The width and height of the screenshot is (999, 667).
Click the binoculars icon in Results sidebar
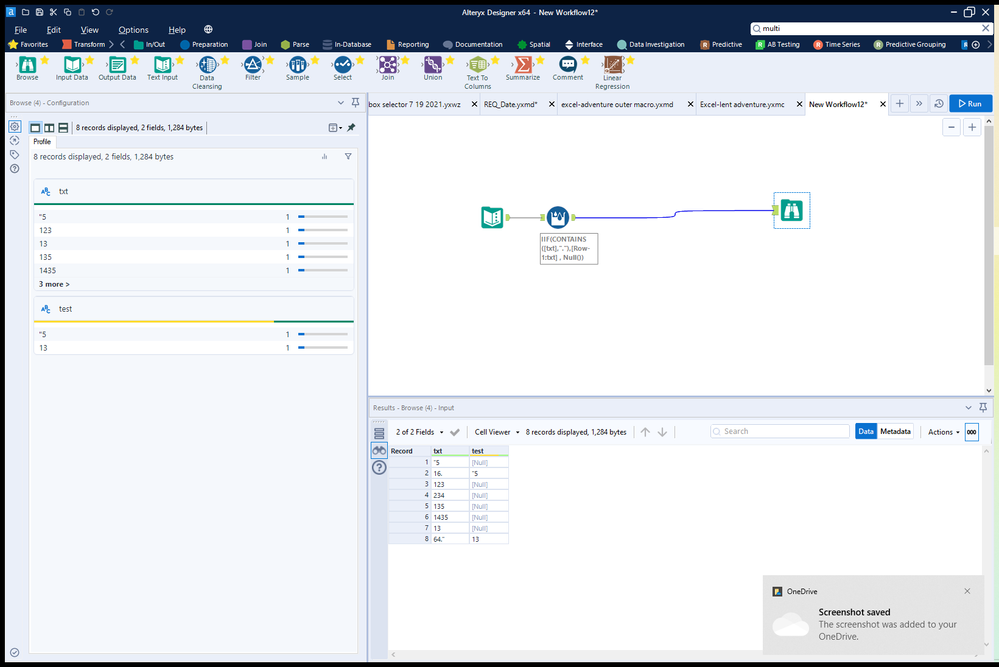pos(379,450)
